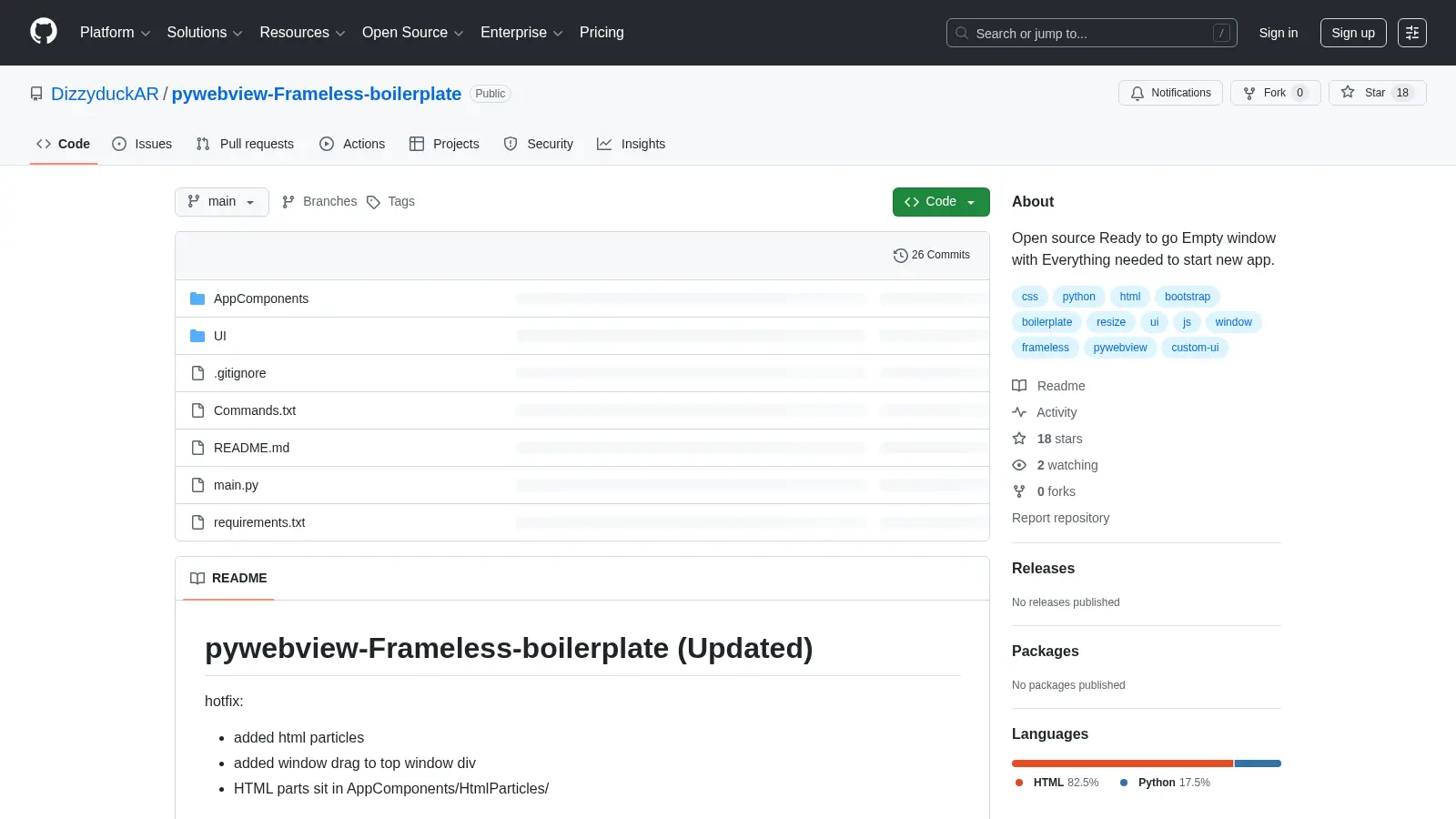Viewport: 1456px width, 819px height.
Task: Switch to the Code tab
Action: coord(64,144)
